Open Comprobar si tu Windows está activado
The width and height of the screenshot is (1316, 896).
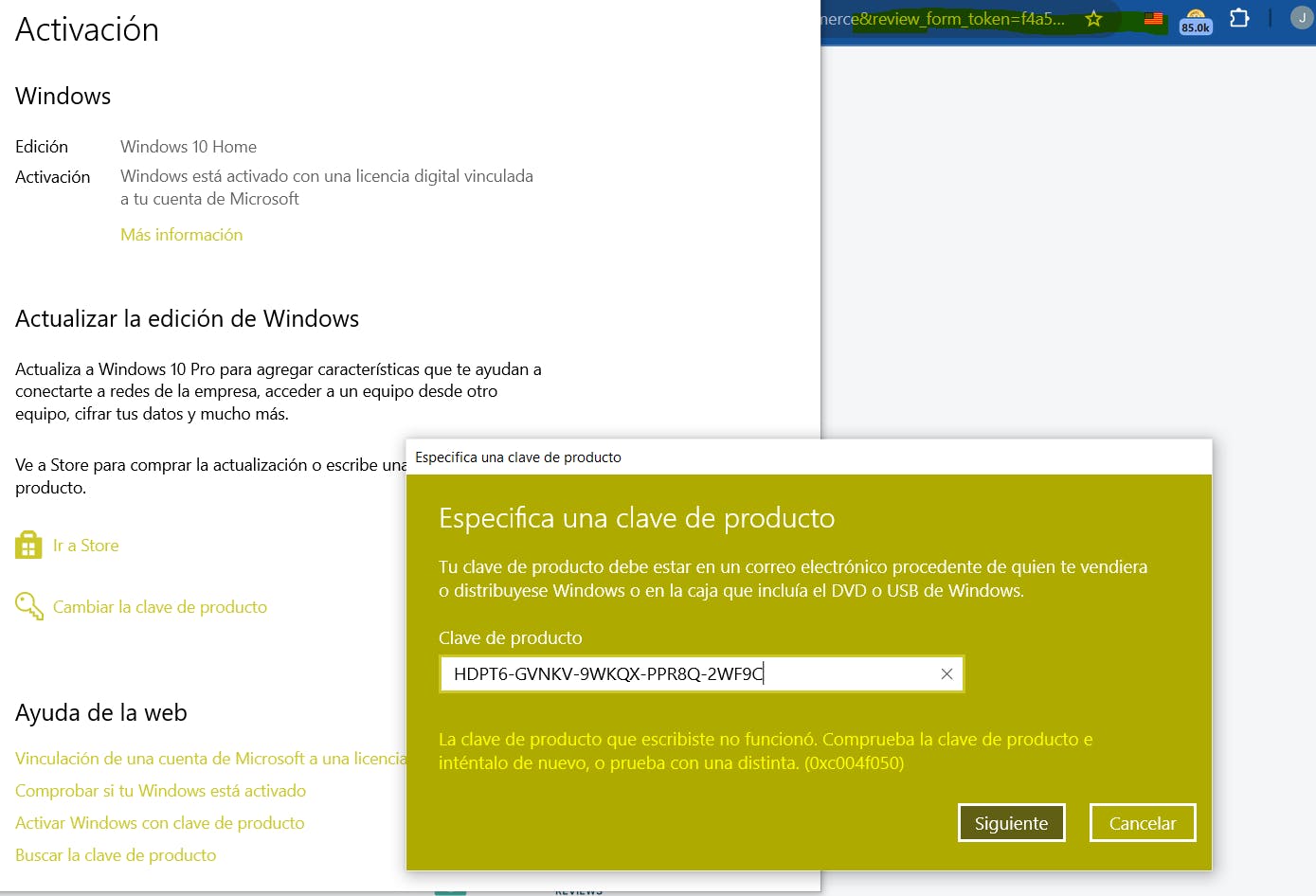(160, 791)
